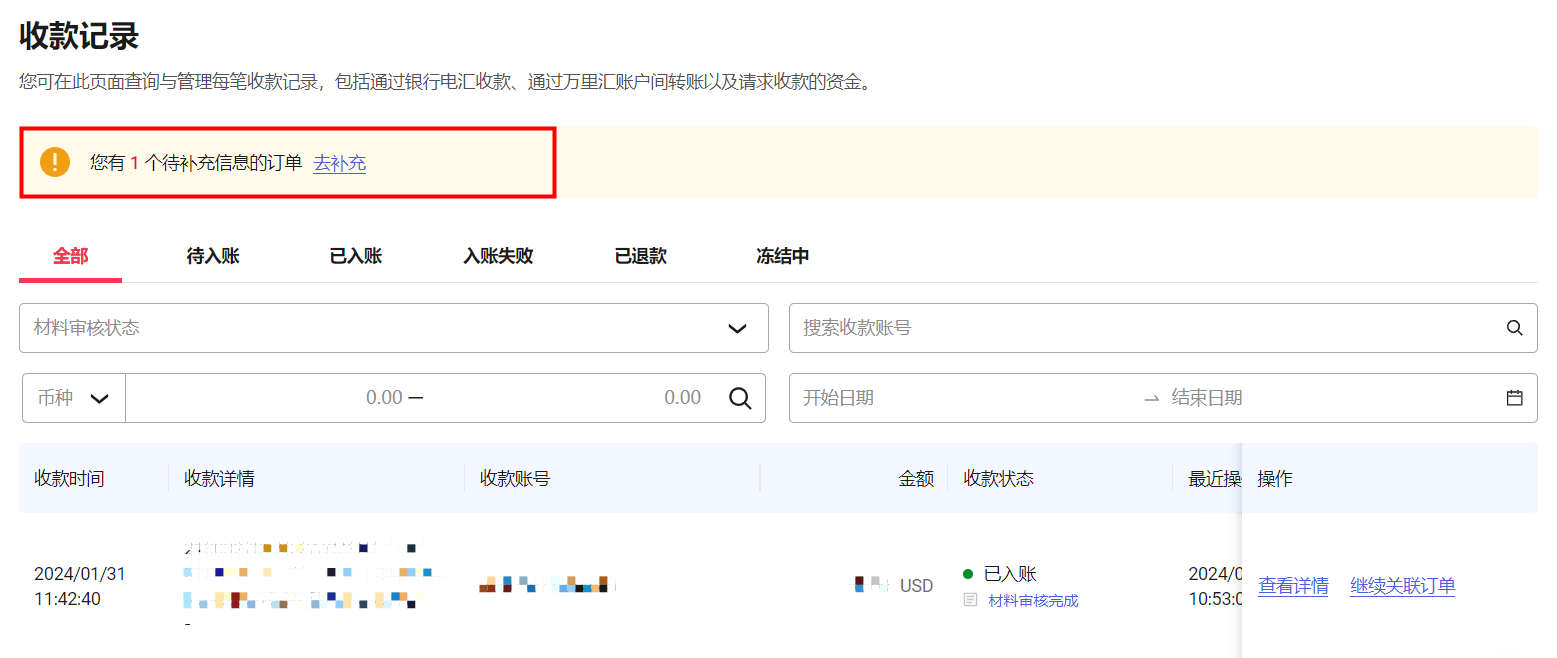The height and width of the screenshot is (658, 1557).
Task: Click the 开始日期 input field
Action: [x=960, y=398]
